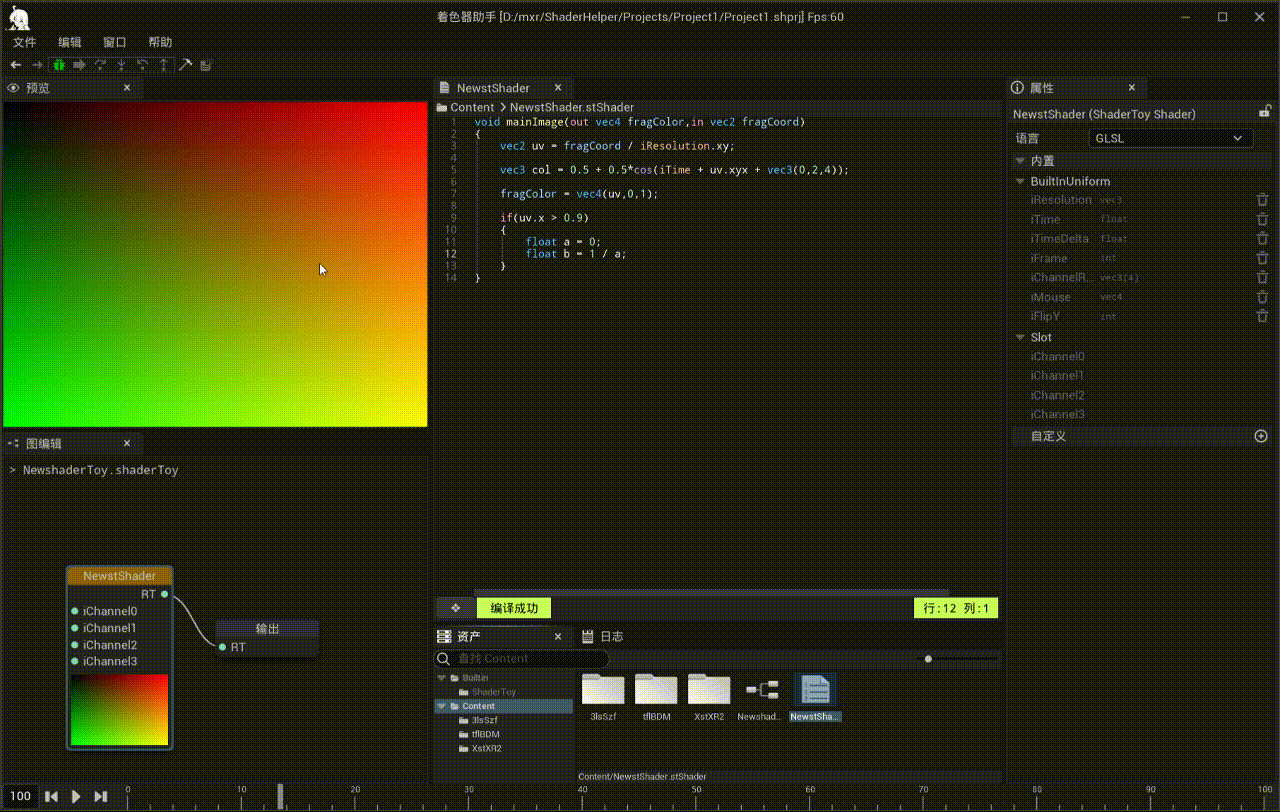The height and width of the screenshot is (812, 1280).
Task: Collapse the Content tree folder arrow
Action: pos(441,706)
